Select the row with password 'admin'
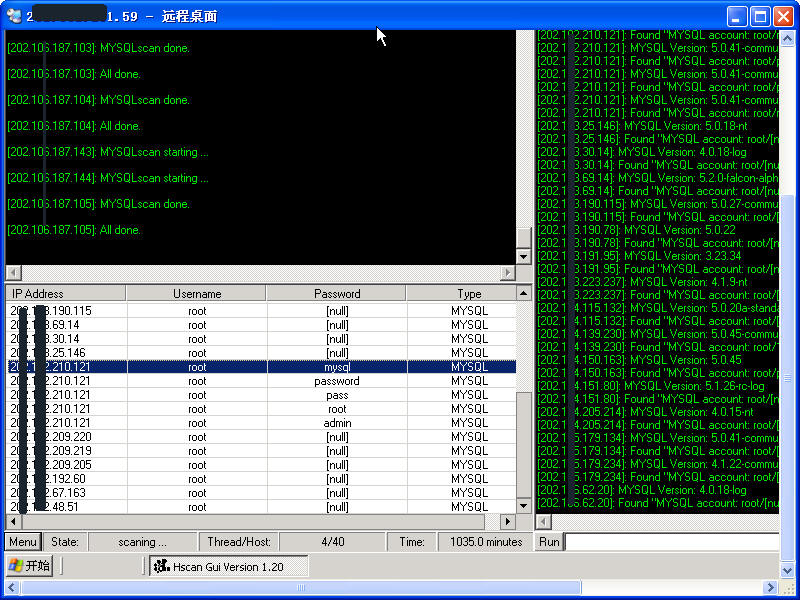Screen dimensions: 800x600 point(261,423)
